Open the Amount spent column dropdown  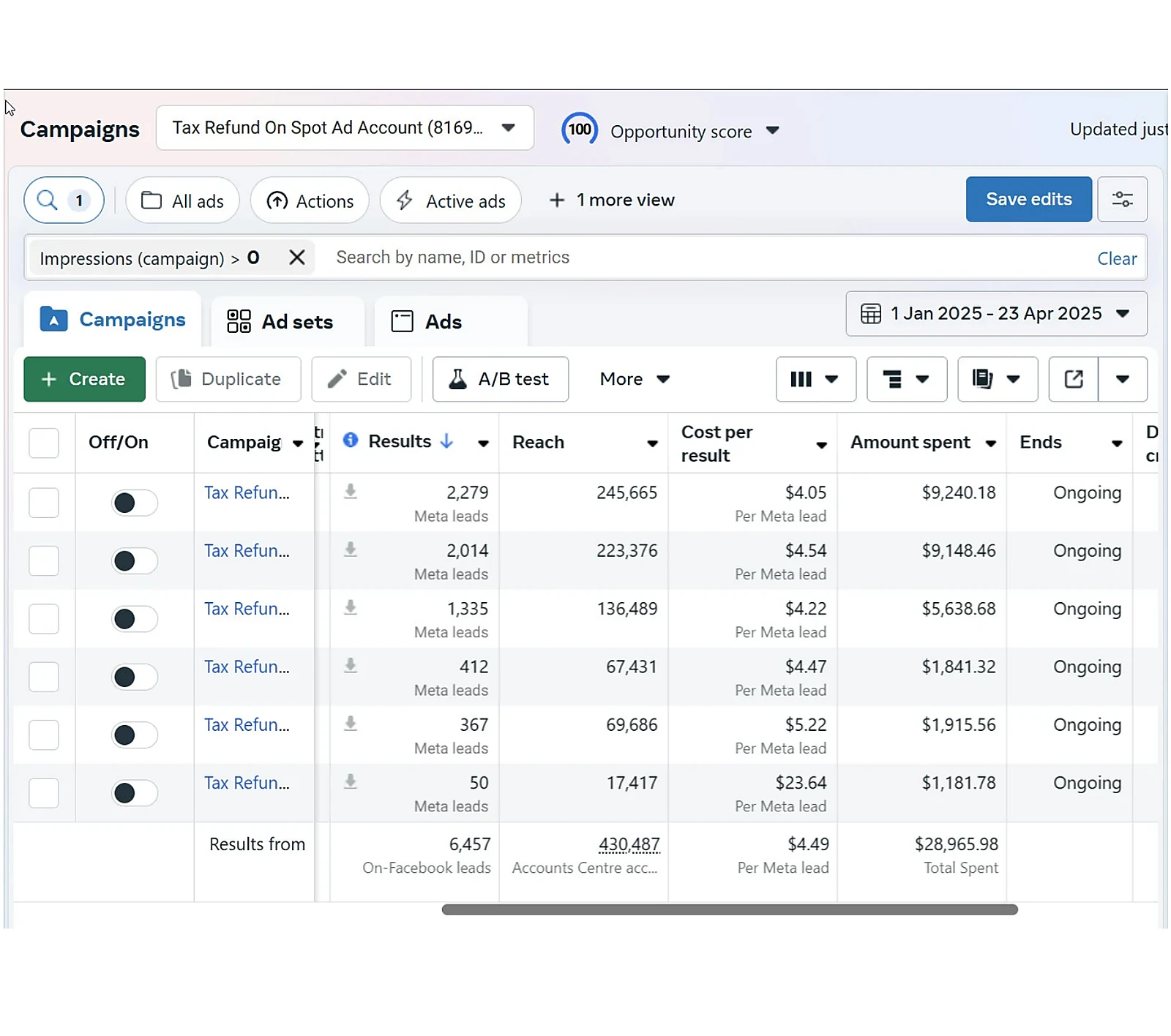pos(990,443)
